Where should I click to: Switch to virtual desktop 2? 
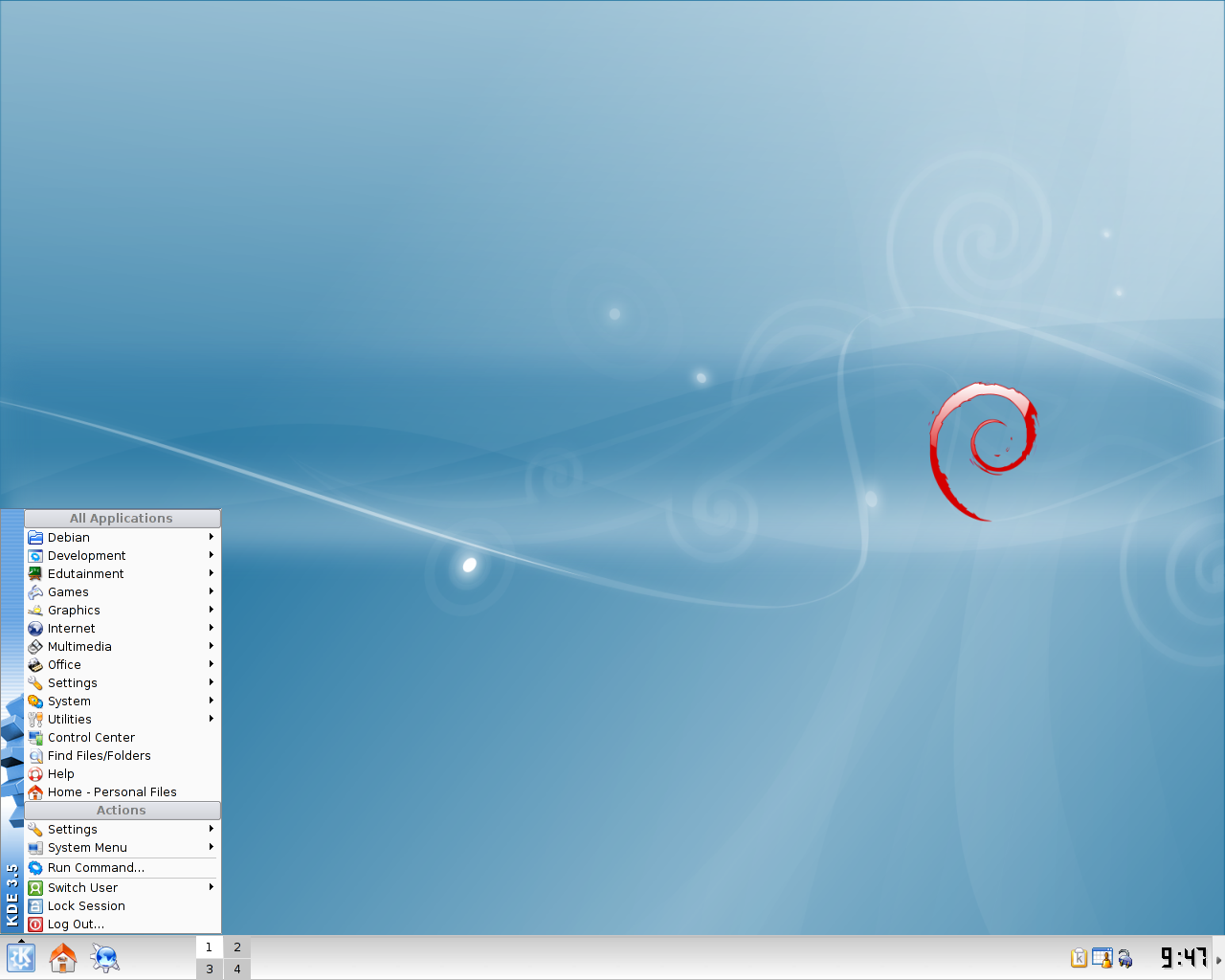[237, 947]
